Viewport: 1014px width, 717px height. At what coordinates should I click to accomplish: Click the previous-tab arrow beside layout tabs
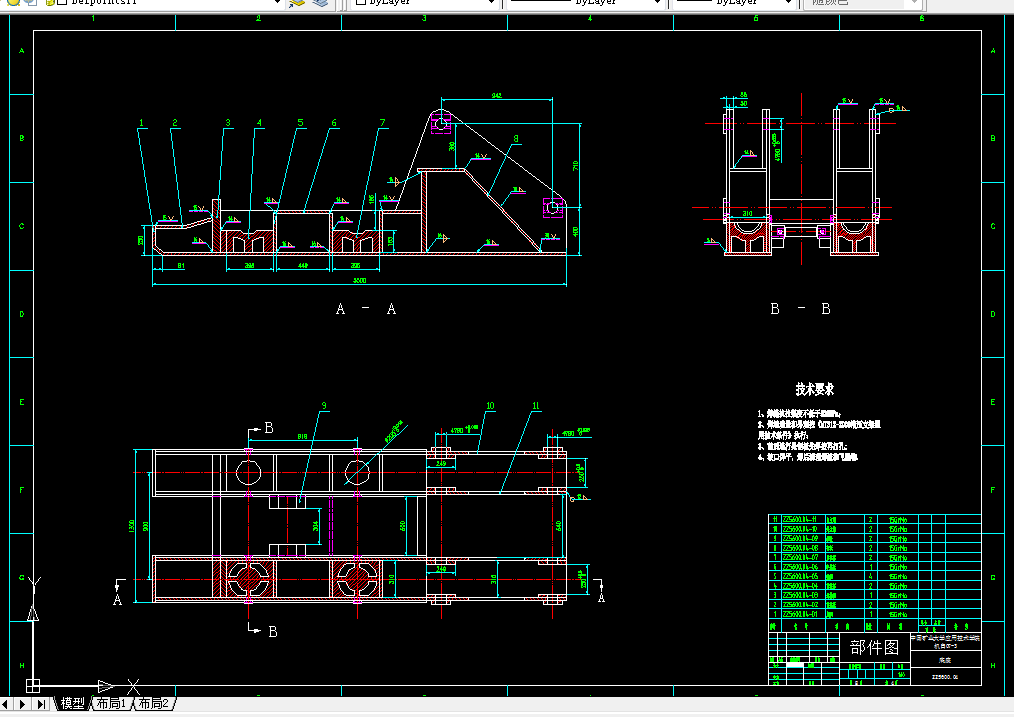pyautogui.click(x=6, y=703)
